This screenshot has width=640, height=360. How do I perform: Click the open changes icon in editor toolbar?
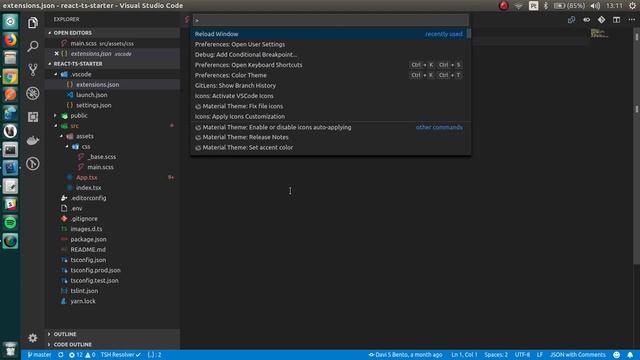pyautogui.click(x=571, y=20)
